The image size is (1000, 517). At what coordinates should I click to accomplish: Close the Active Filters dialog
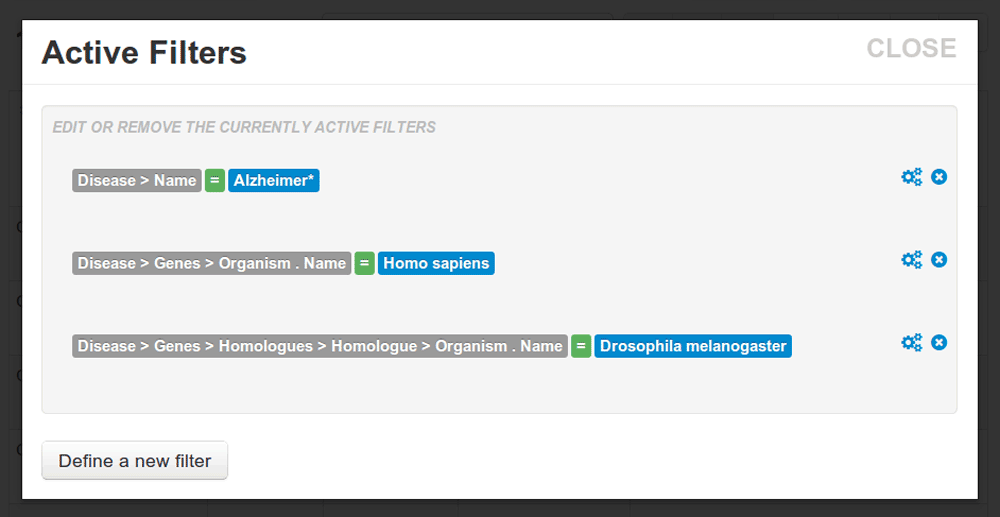(911, 48)
